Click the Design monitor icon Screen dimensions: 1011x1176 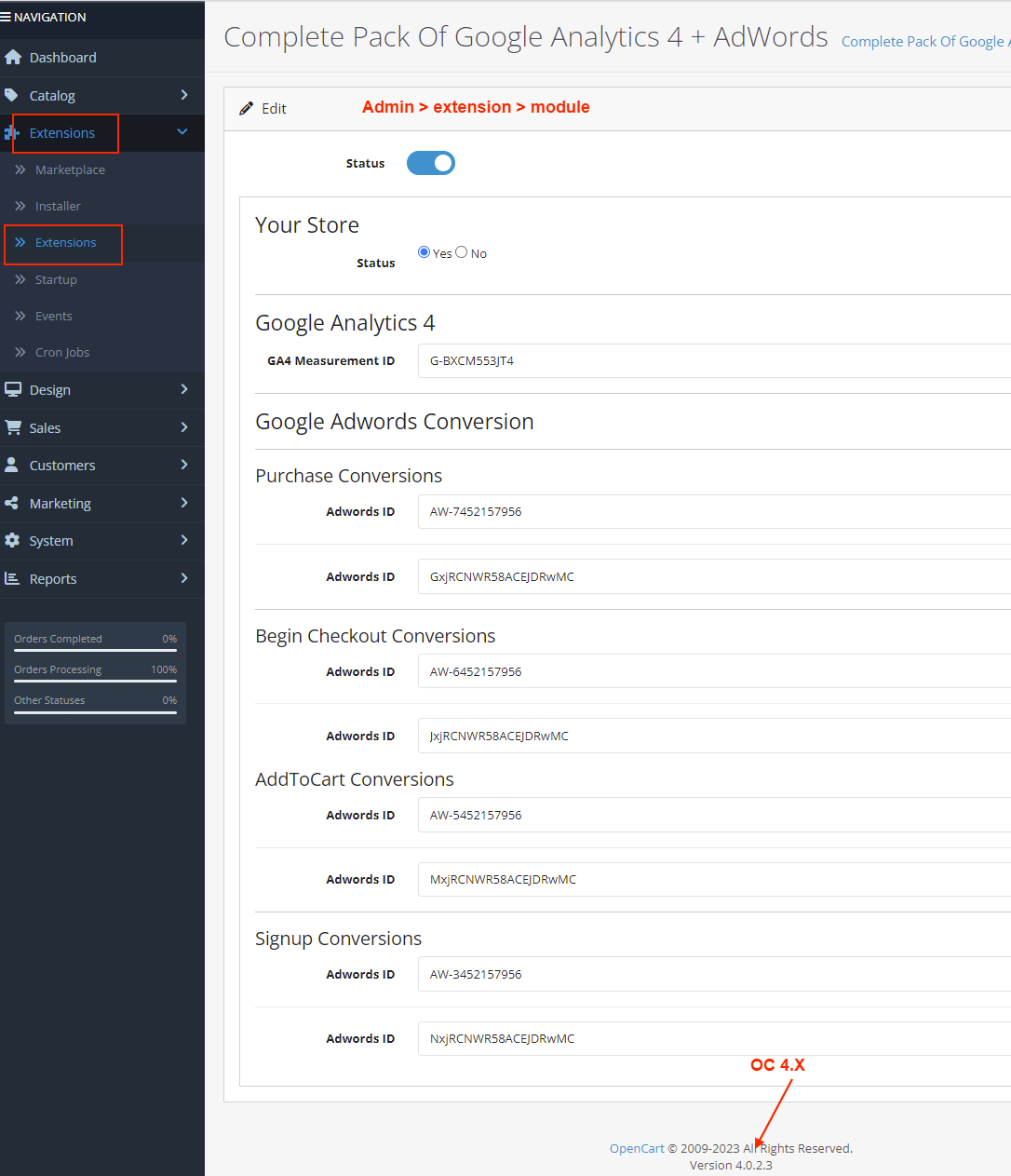click(x=13, y=389)
